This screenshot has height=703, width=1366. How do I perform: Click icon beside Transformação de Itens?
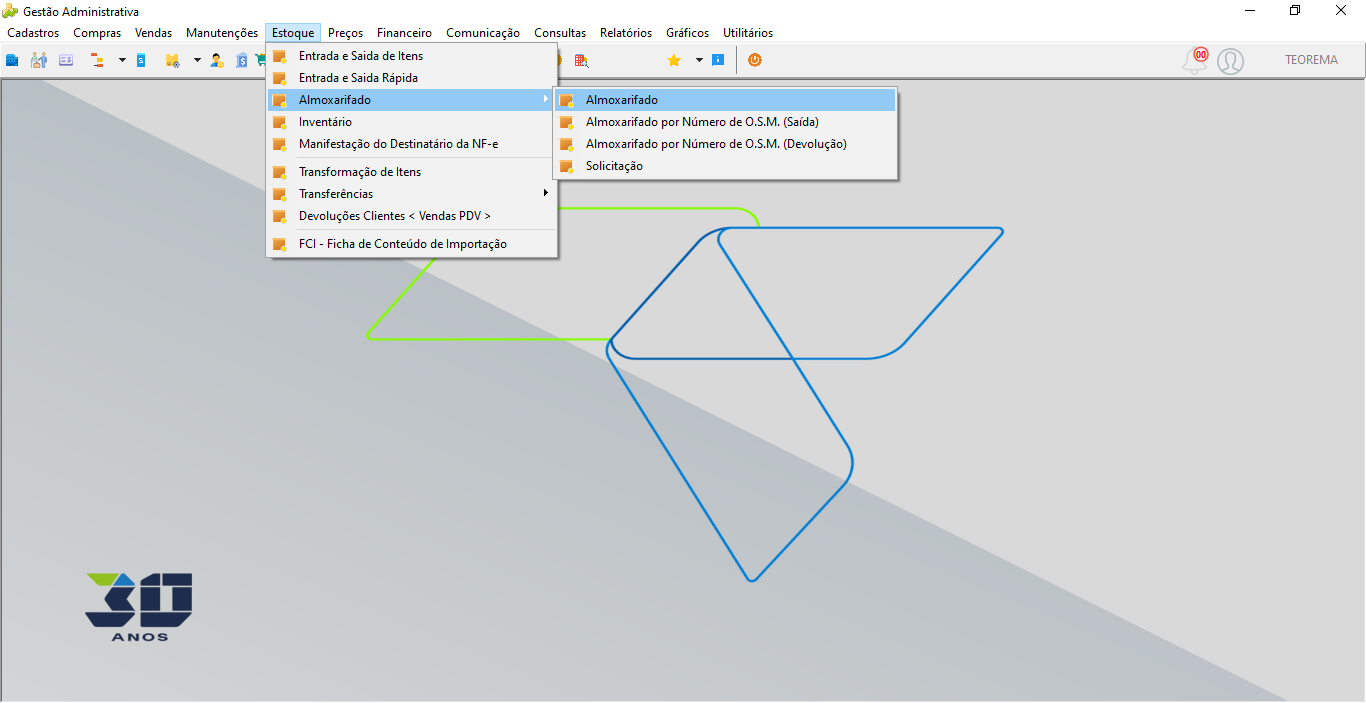point(280,172)
